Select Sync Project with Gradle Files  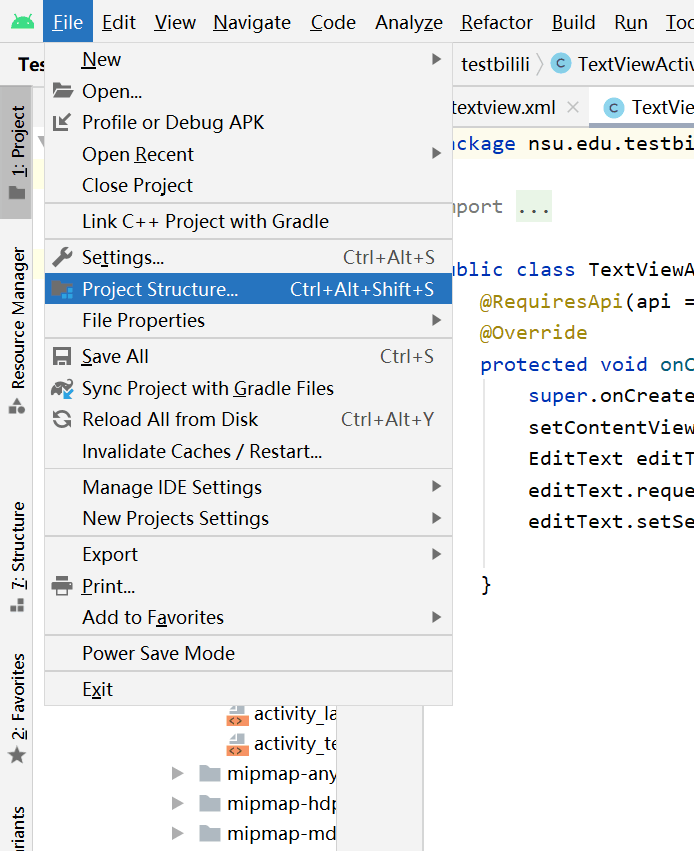coord(249,388)
